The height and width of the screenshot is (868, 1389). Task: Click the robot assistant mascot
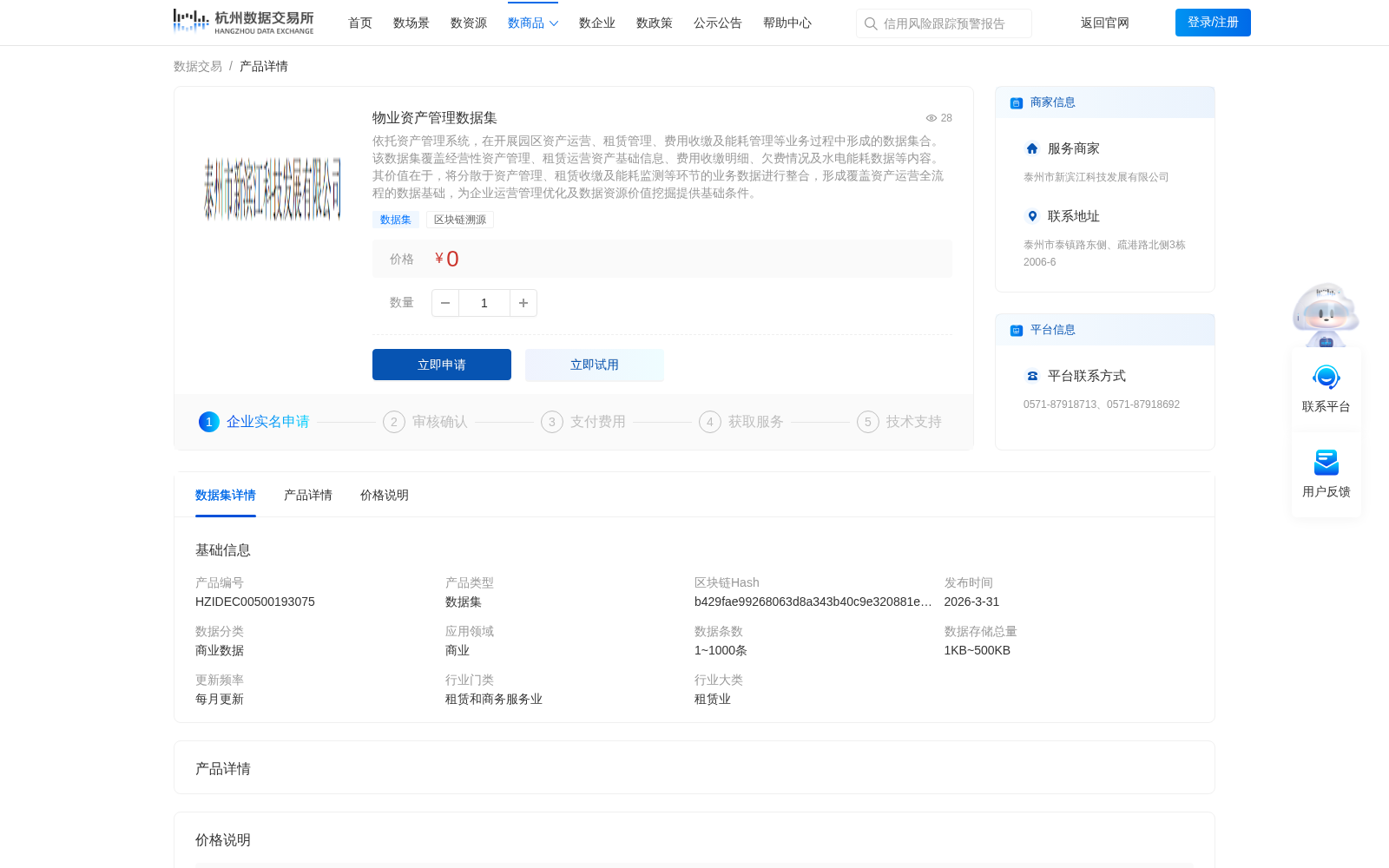1326,314
